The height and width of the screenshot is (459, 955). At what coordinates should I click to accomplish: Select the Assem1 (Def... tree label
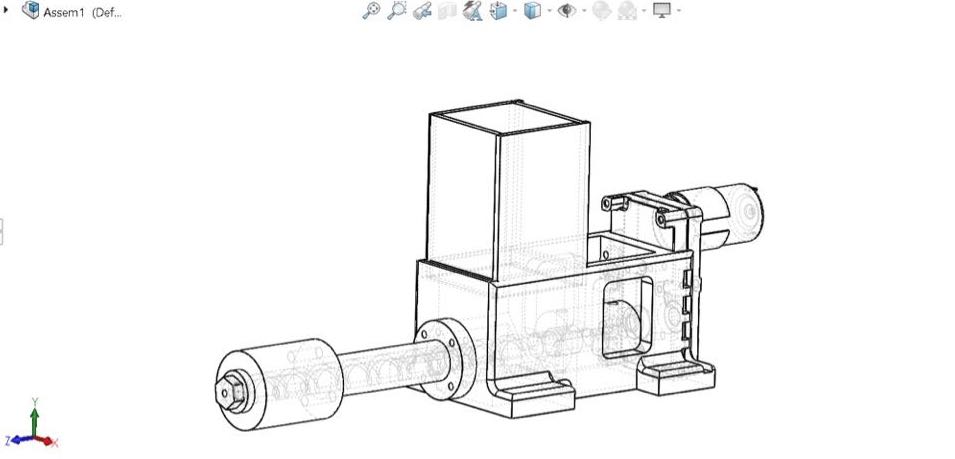pos(82,13)
